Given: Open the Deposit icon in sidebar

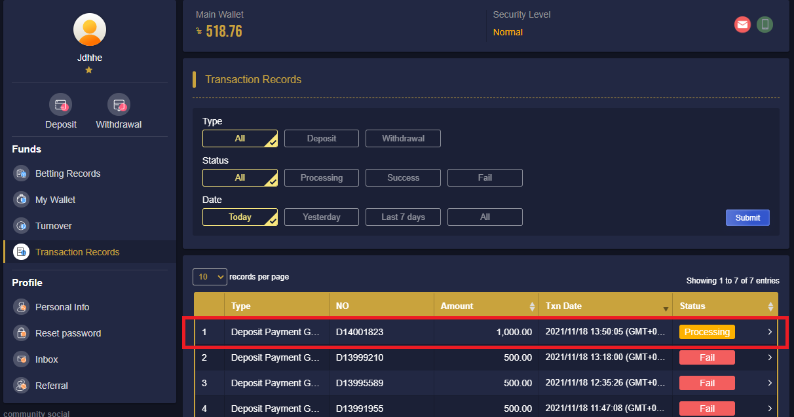Looking at the screenshot, I should click(x=61, y=105).
